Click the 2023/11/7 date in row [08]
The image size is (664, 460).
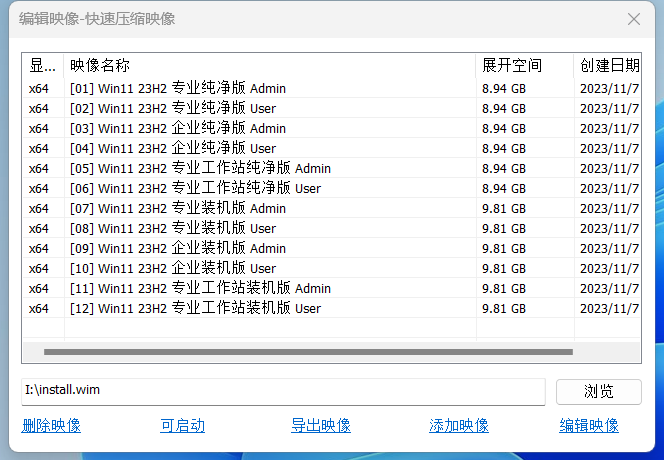coord(609,229)
